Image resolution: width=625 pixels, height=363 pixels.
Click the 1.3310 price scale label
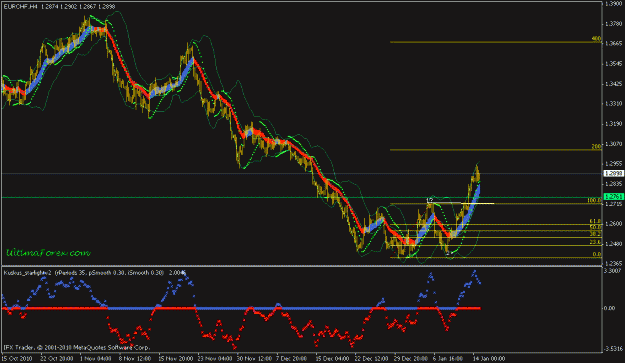(x=613, y=104)
